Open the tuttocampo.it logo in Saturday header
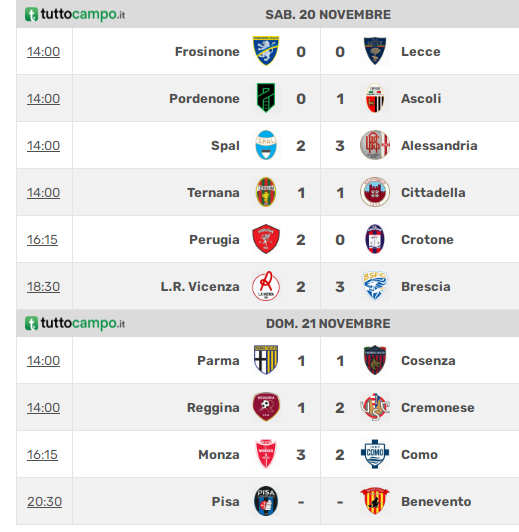The height and width of the screenshot is (532, 519). click(75, 14)
